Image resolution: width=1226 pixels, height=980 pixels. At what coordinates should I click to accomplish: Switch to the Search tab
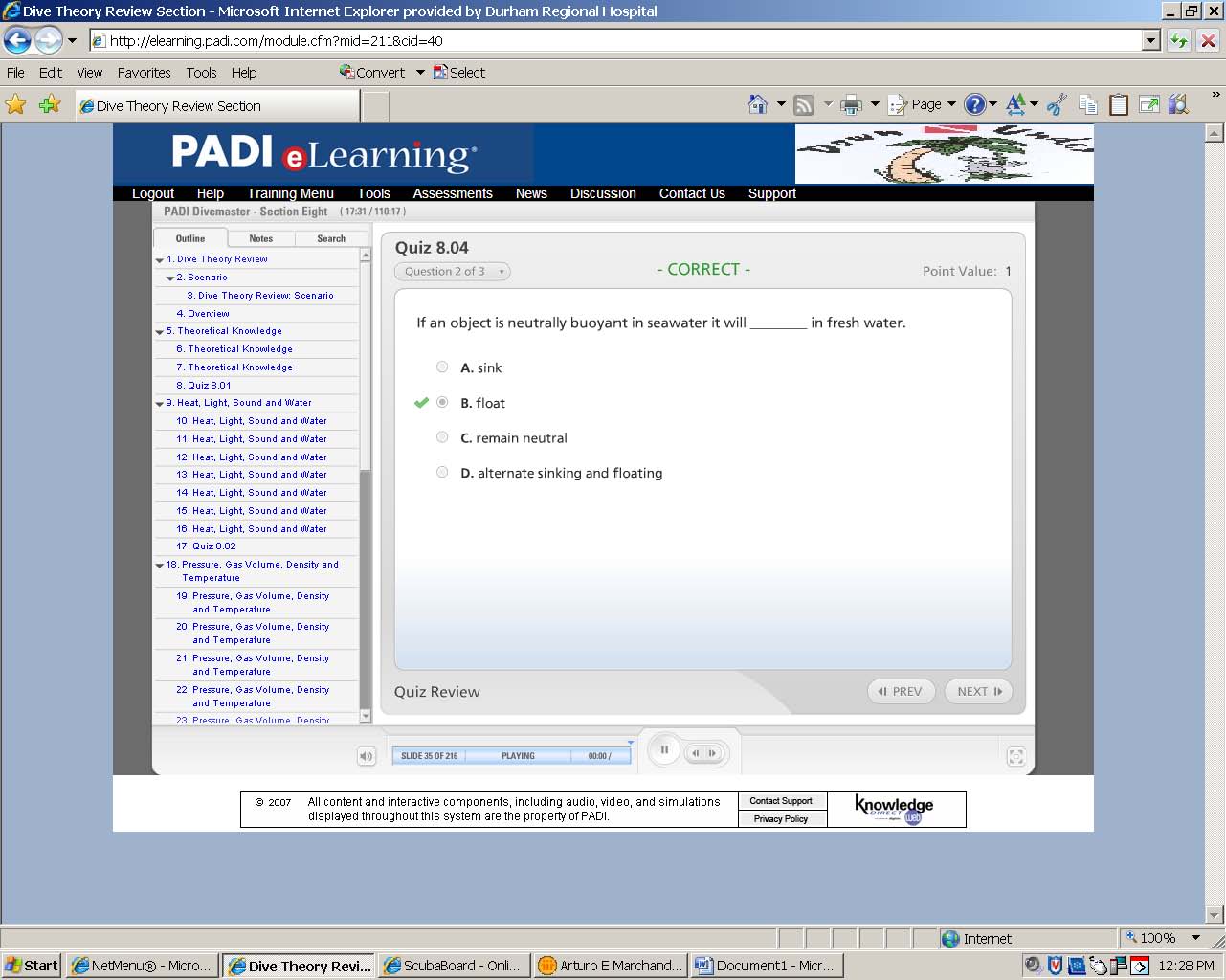point(331,238)
